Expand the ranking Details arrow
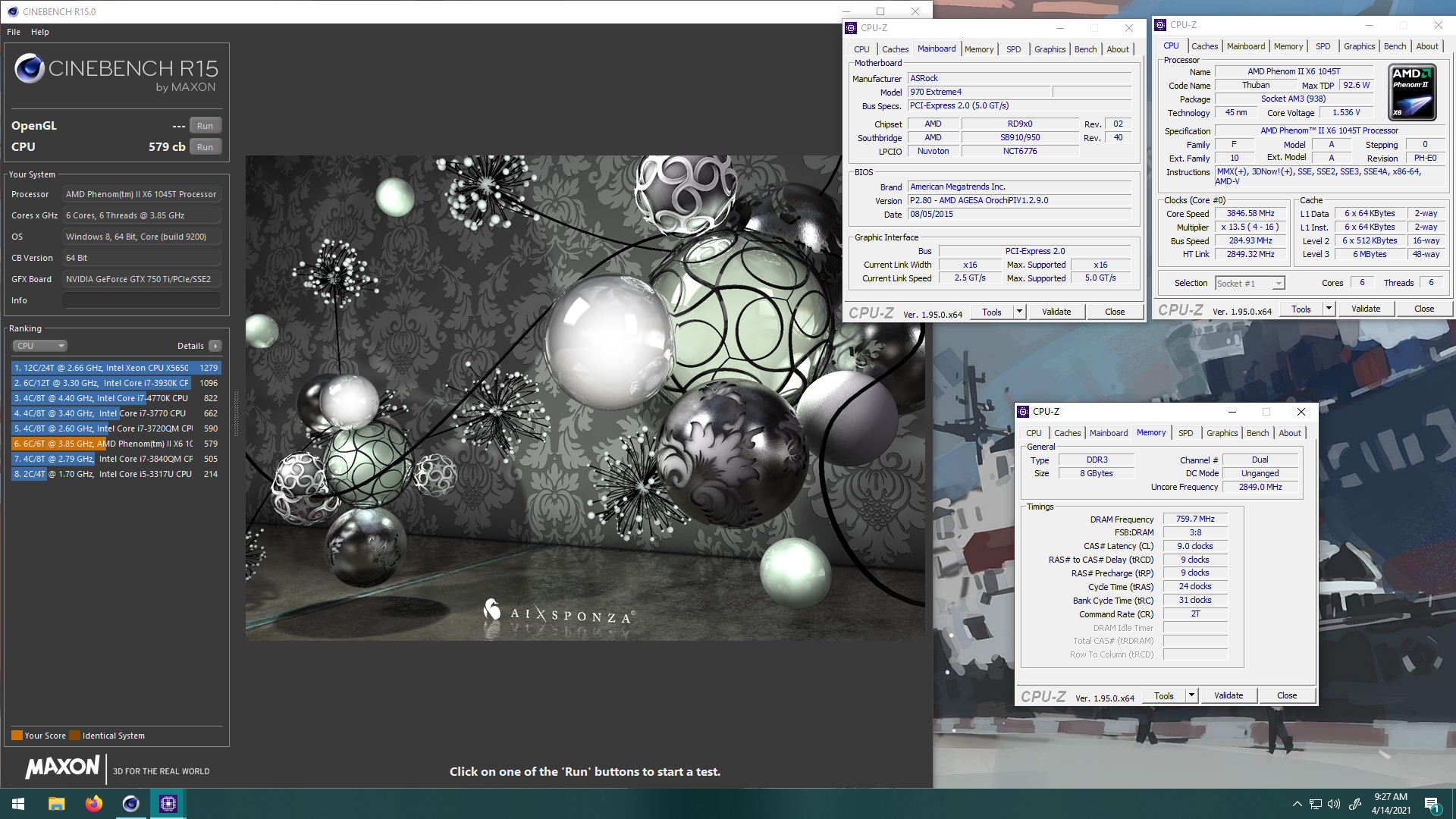This screenshot has height=819, width=1456. [215, 346]
